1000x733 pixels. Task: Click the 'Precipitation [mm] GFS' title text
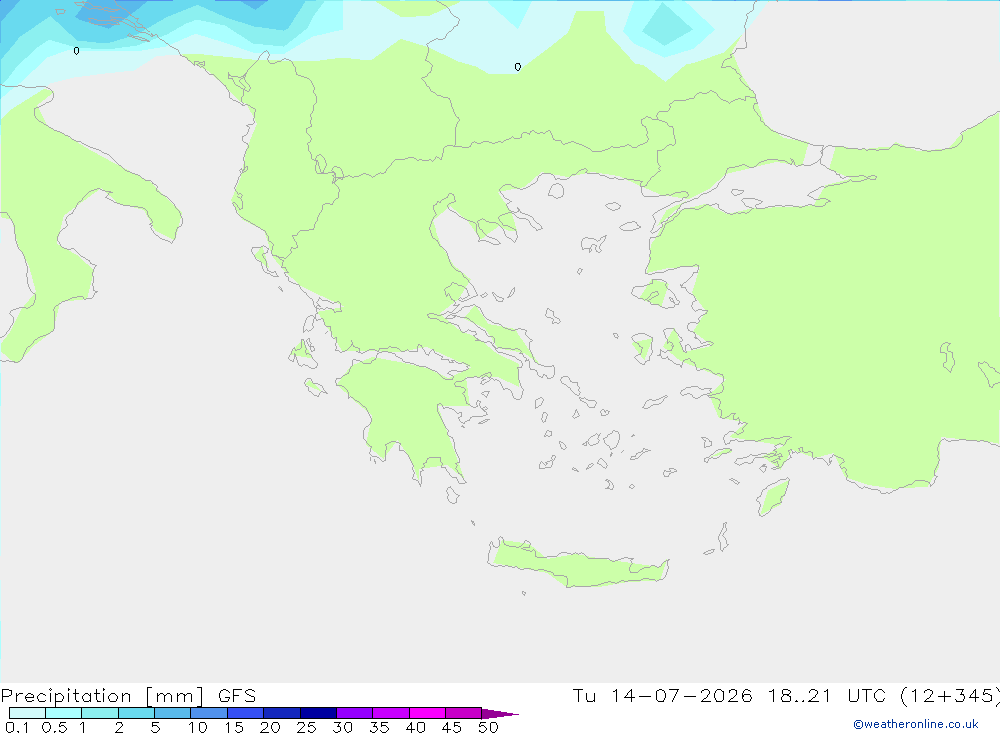[x=128, y=695]
